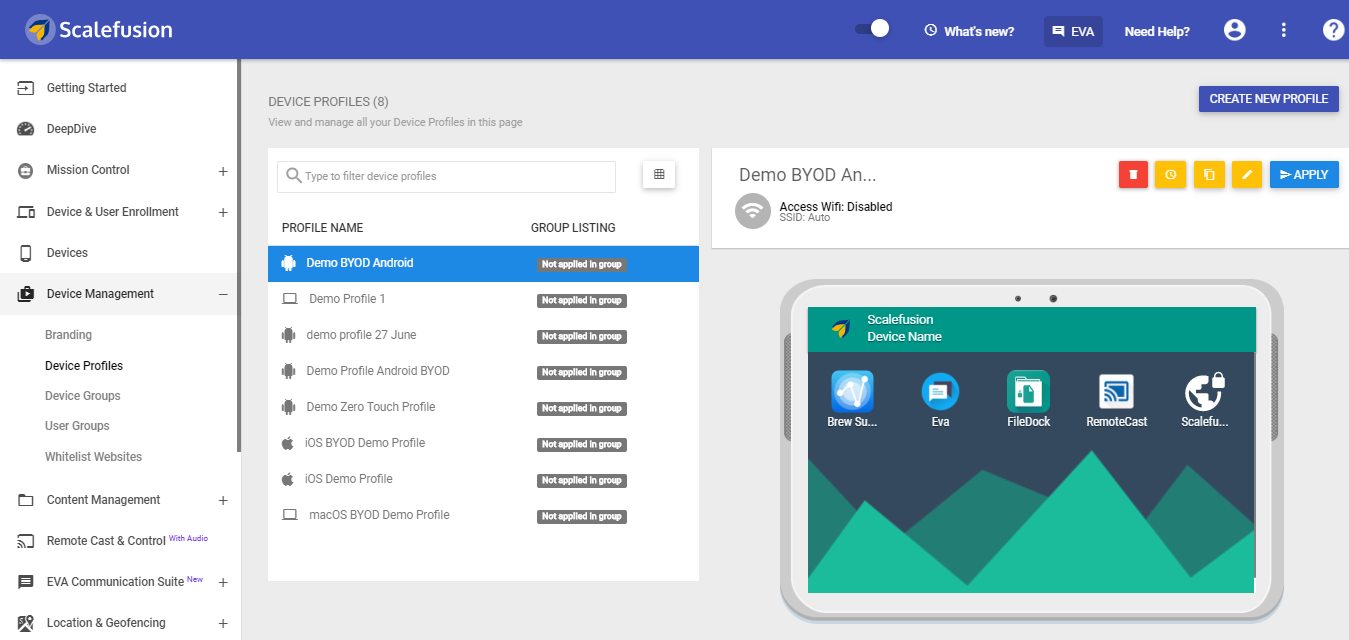Image resolution: width=1349 pixels, height=640 pixels.
Task: Select iOS Demo Profile row
Action: pyautogui.click(x=483, y=480)
